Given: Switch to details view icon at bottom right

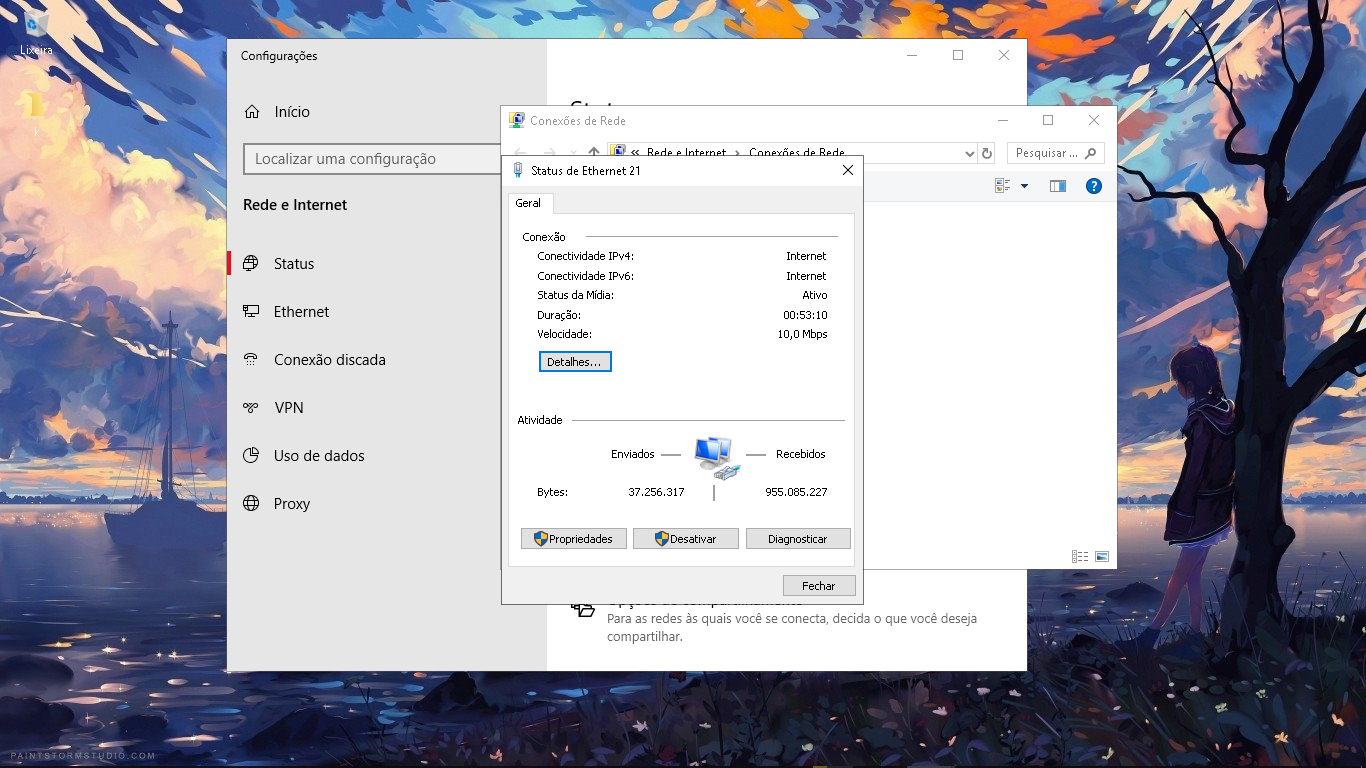Looking at the screenshot, I should (x=1080, y=556).
